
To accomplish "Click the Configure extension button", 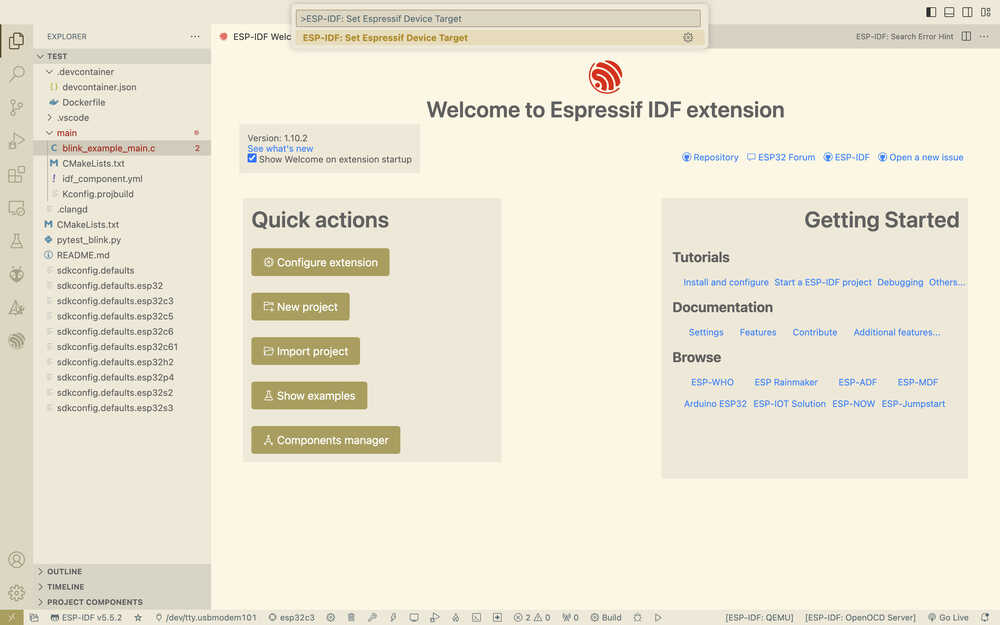I will 320,263.
